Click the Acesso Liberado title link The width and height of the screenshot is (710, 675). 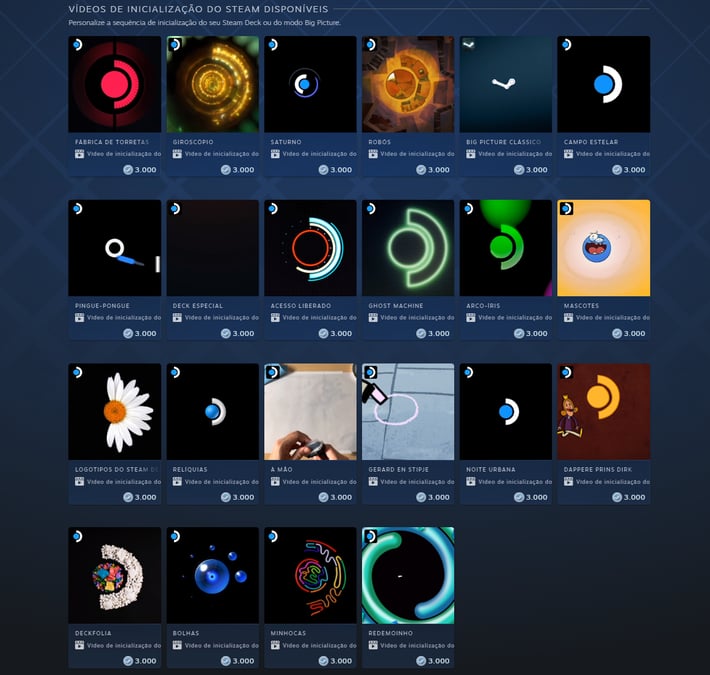click(301, 306)
